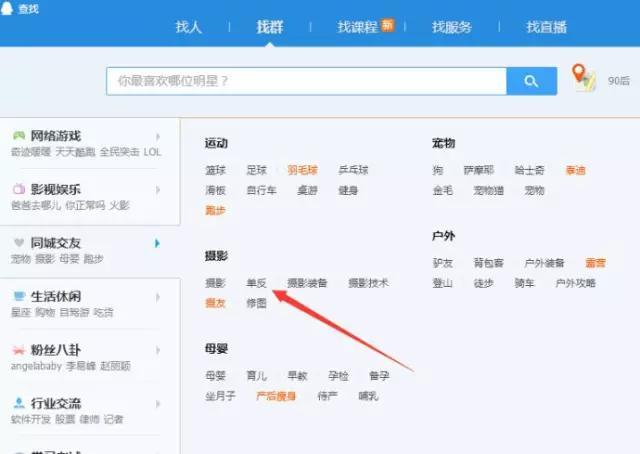The width and height of the screenshot is (640, 454).
Task: Click the orange 产后瘦身 link
Action: (x=276, y=396)
